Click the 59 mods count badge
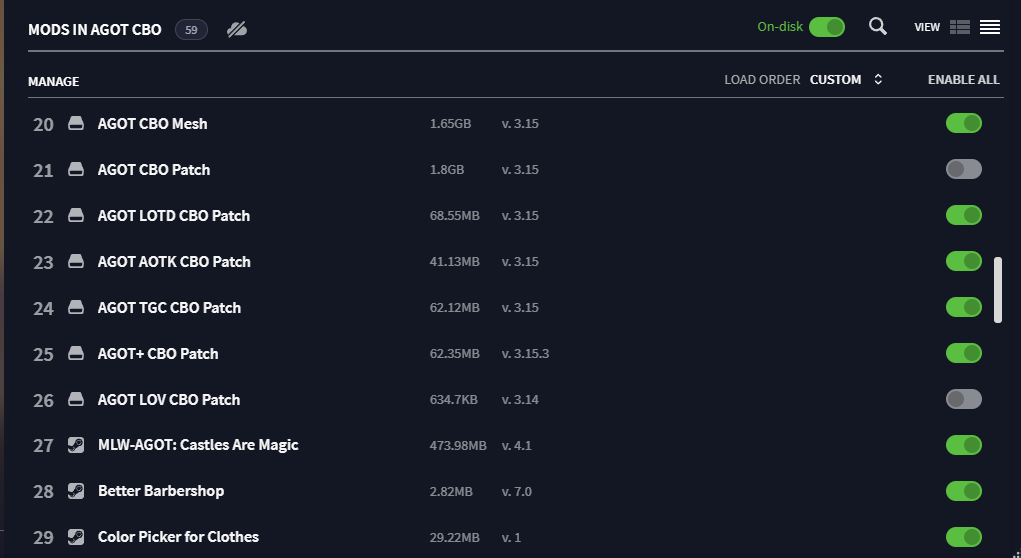 click(x=191, y=30)
